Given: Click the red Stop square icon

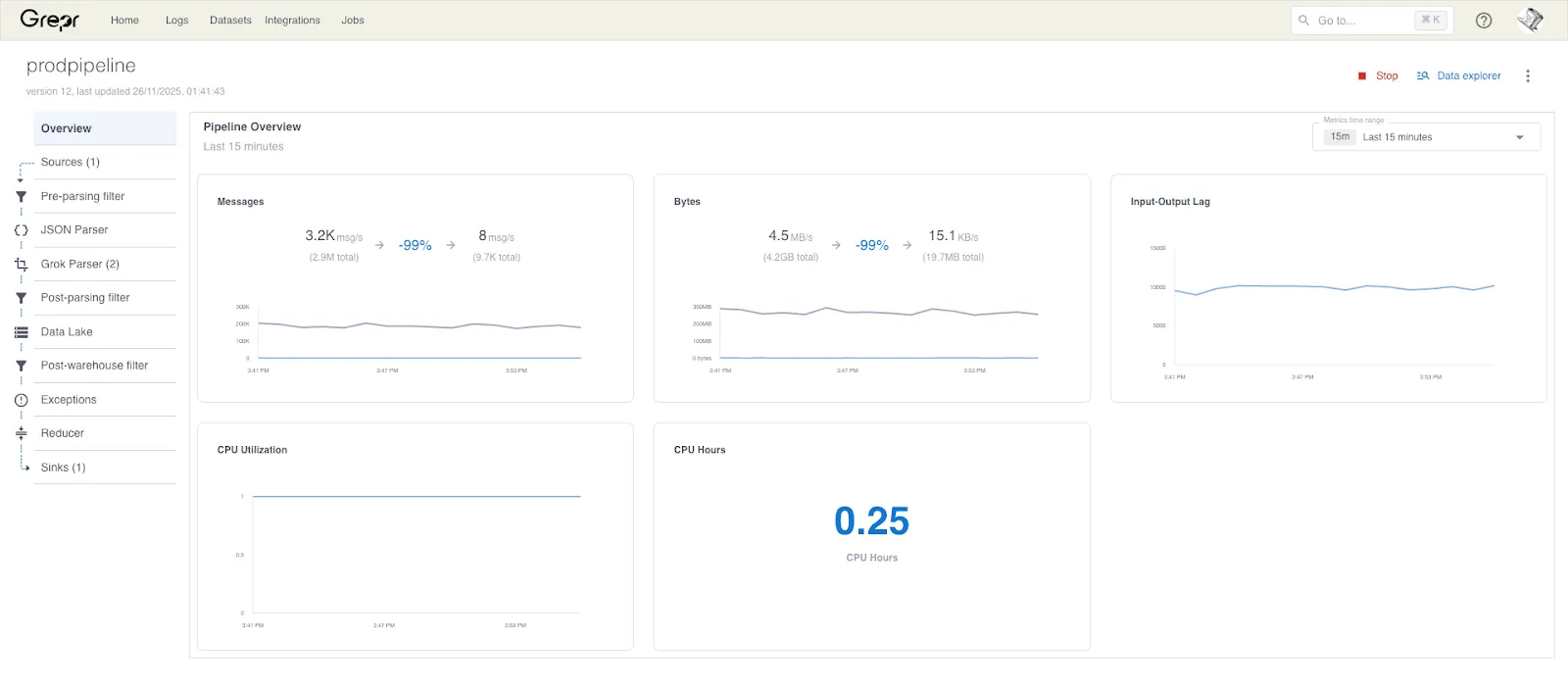Looking at the screenshot, I should tap(1362, 75).
